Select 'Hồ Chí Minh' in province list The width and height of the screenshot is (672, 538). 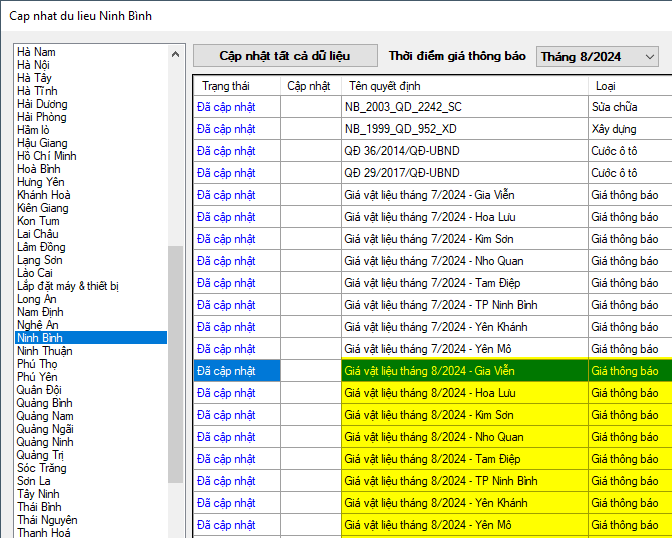click(47, 156)
